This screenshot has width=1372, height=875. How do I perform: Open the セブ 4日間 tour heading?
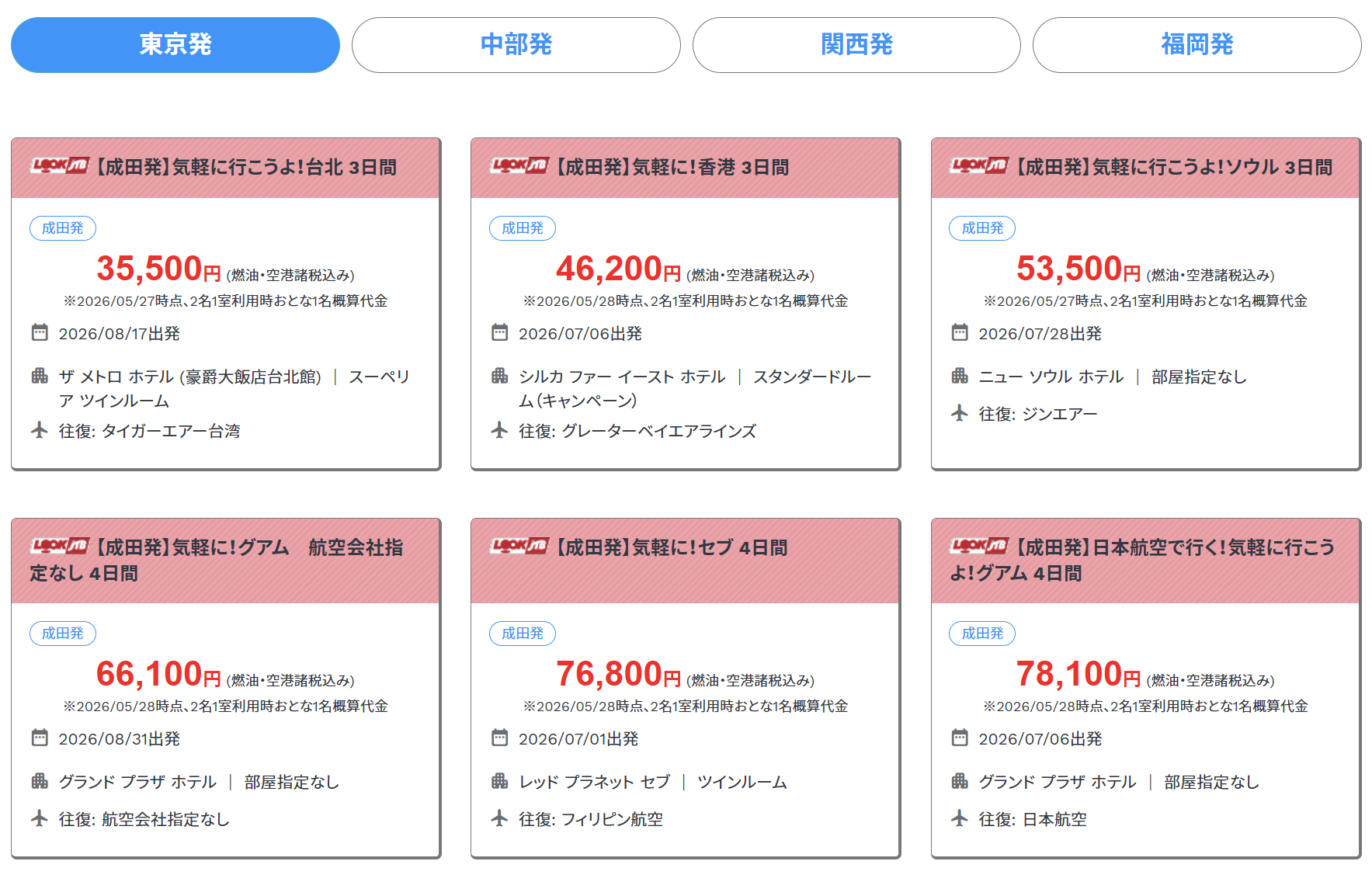(671, 547)
